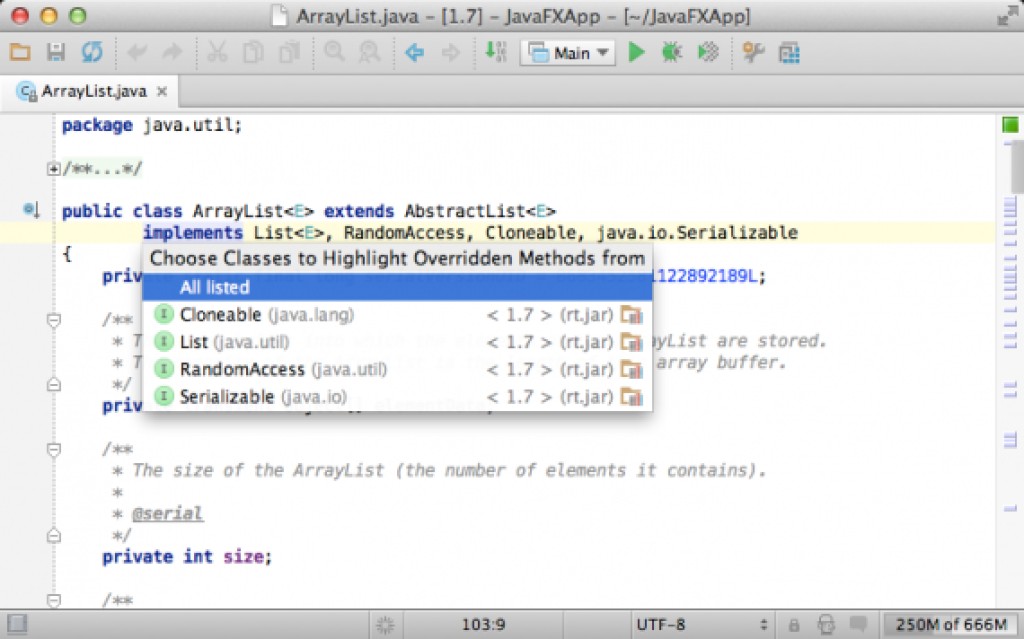This screenshot has height=639, width=1024.
Task: Click the Synchronize refresh icon
Action: (x=91, y=52)
